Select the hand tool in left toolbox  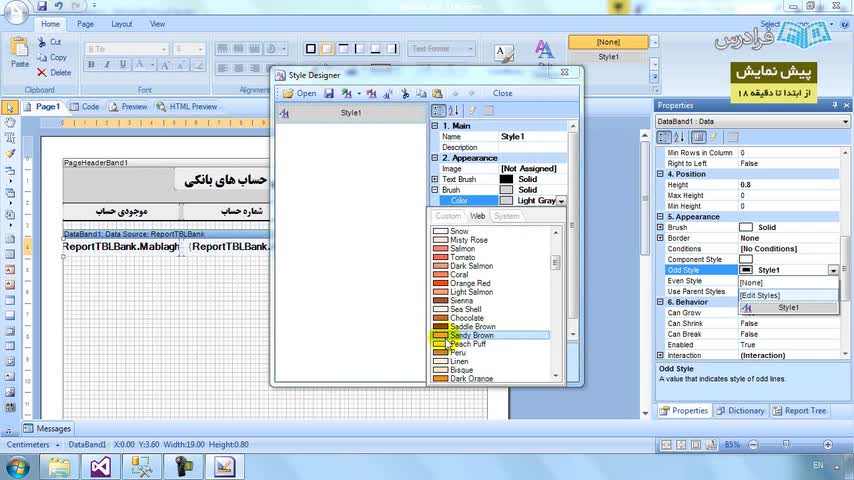point(10,123)
